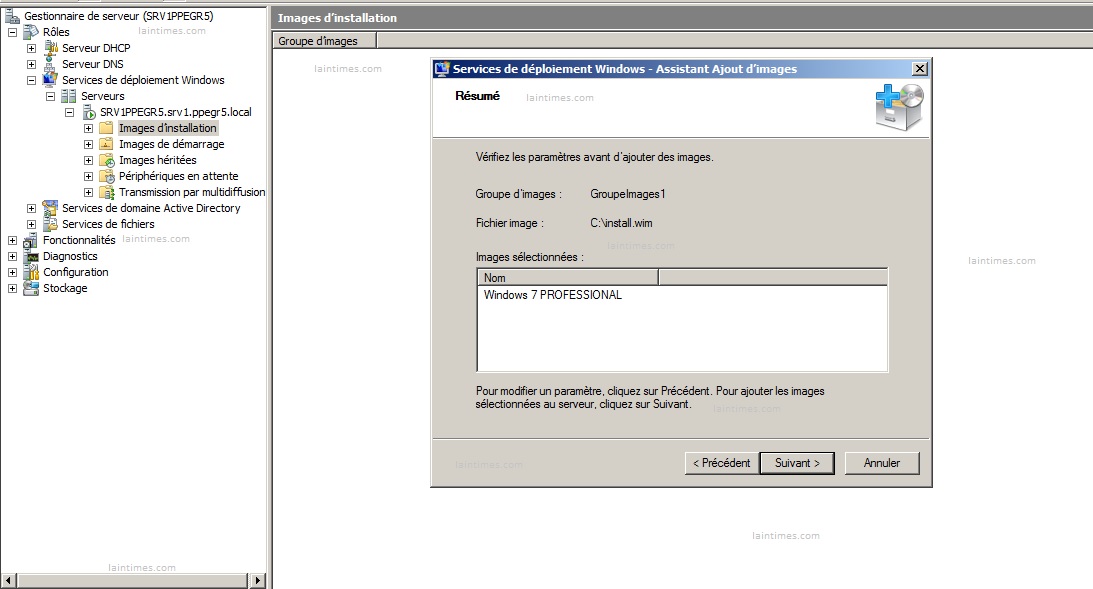Click the Images héritées folder icon
Viewport: 1093px width, 589px height.
pyautogui.click(x=107, y=160)
